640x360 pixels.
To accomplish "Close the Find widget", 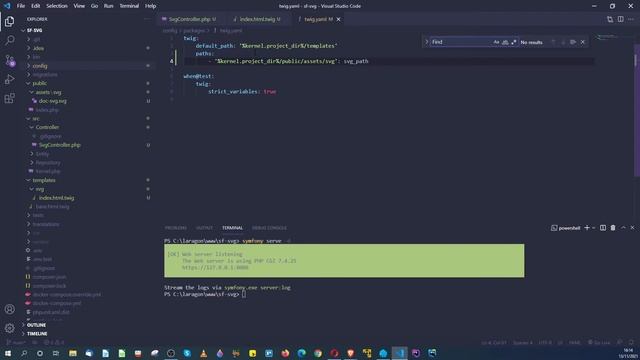I will [x=583, y=42].
